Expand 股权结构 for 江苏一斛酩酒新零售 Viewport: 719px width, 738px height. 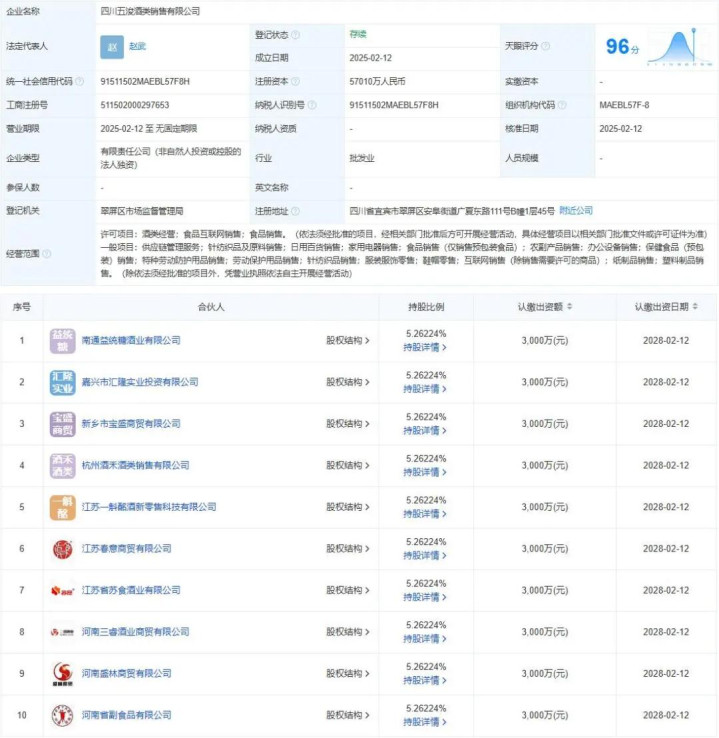pyautogui.click(x=348, y=507)
